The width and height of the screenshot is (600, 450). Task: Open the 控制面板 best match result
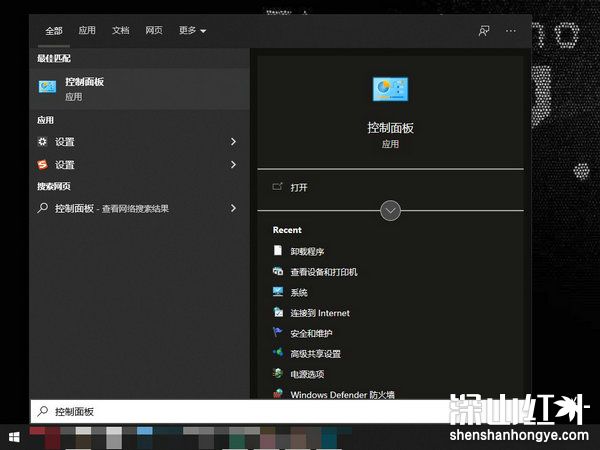coord(140,89)
